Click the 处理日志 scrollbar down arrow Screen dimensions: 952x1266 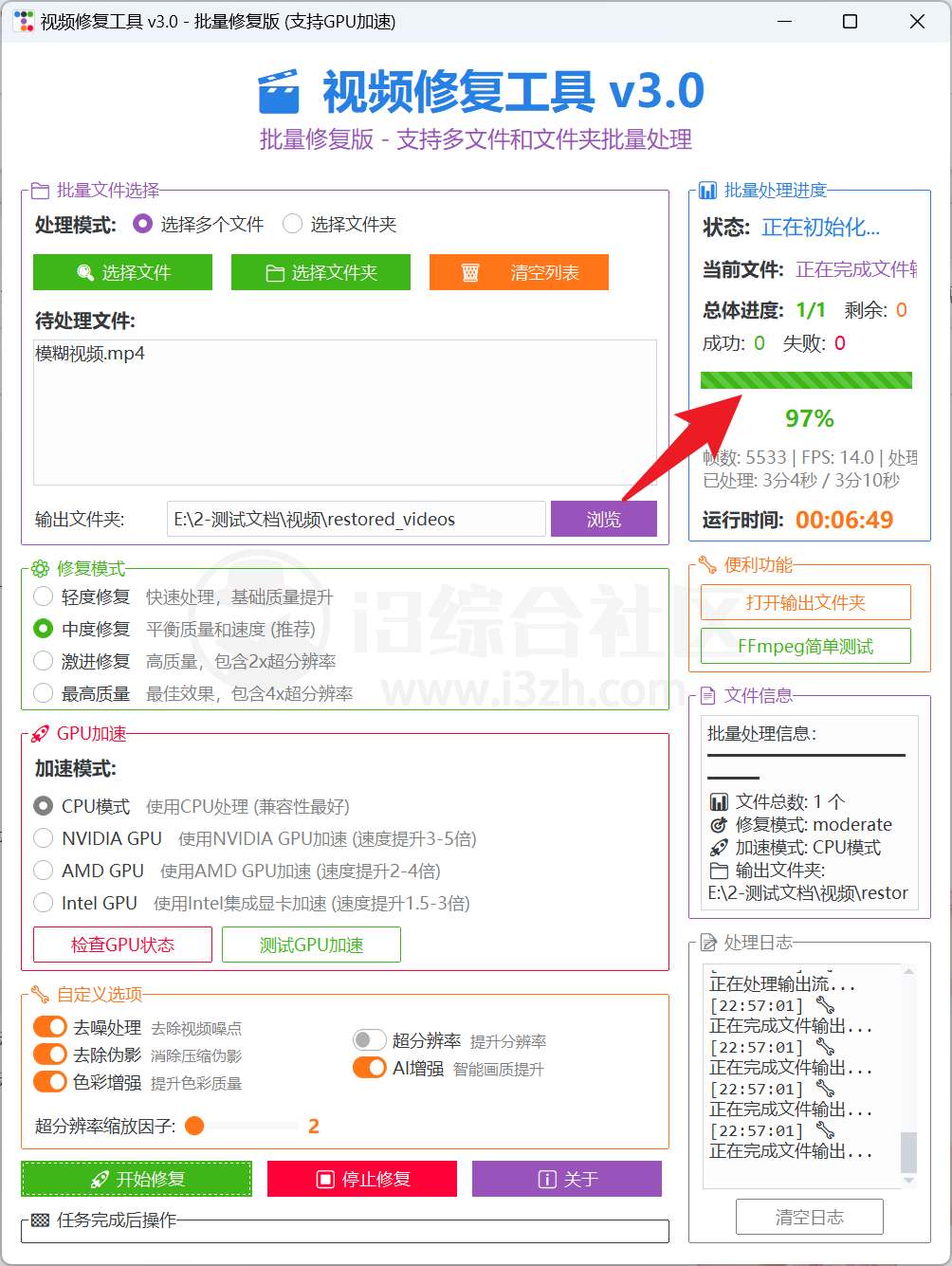pyautogui.click(x=908, y=1181)
